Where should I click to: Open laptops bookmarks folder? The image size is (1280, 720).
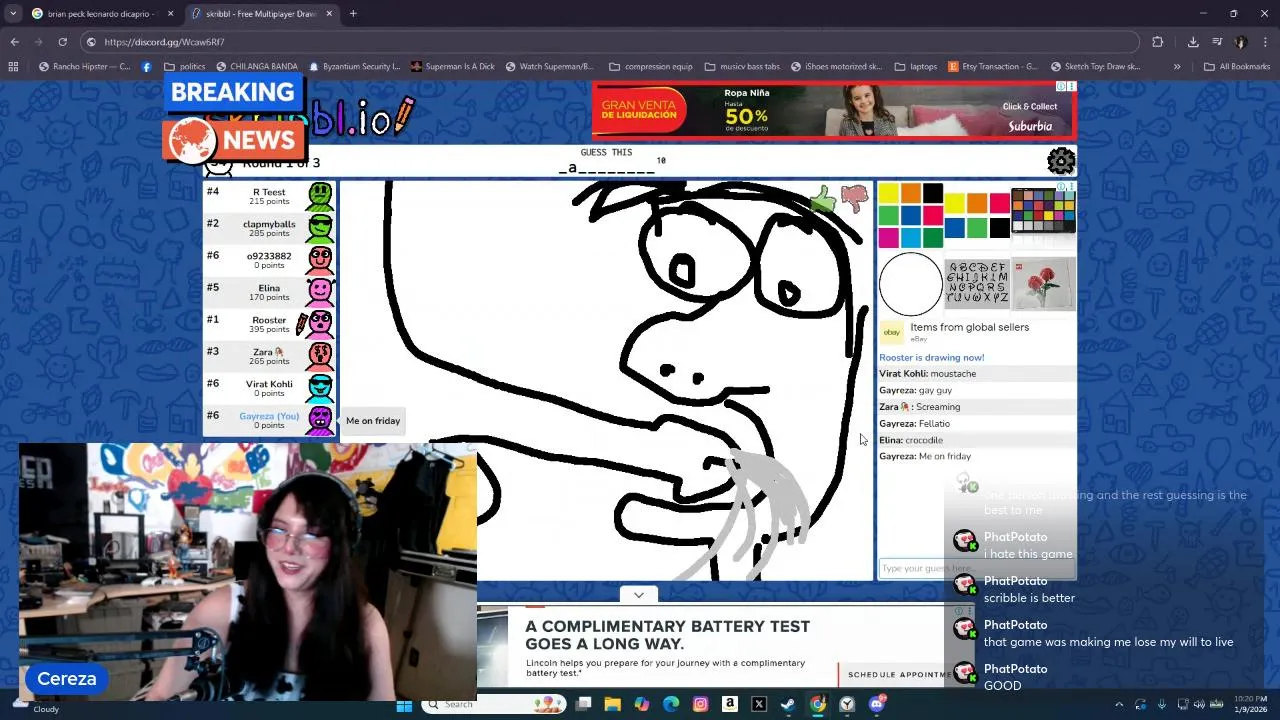click(916, 67)
